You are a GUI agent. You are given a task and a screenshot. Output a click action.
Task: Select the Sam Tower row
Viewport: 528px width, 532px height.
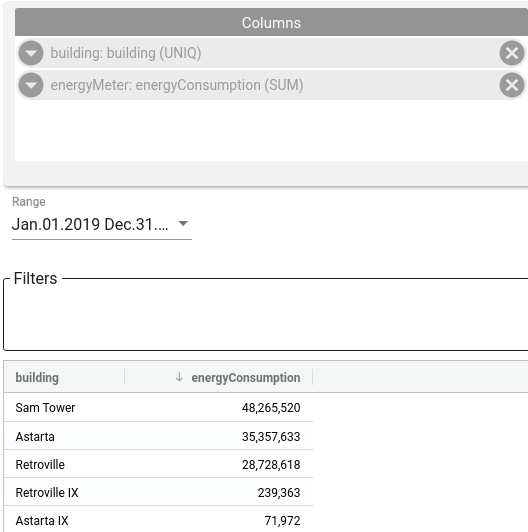158,407
